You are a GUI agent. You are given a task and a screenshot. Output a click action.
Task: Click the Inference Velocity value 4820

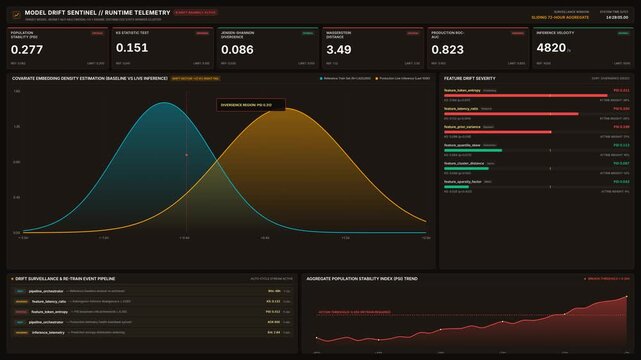point(551,48)
